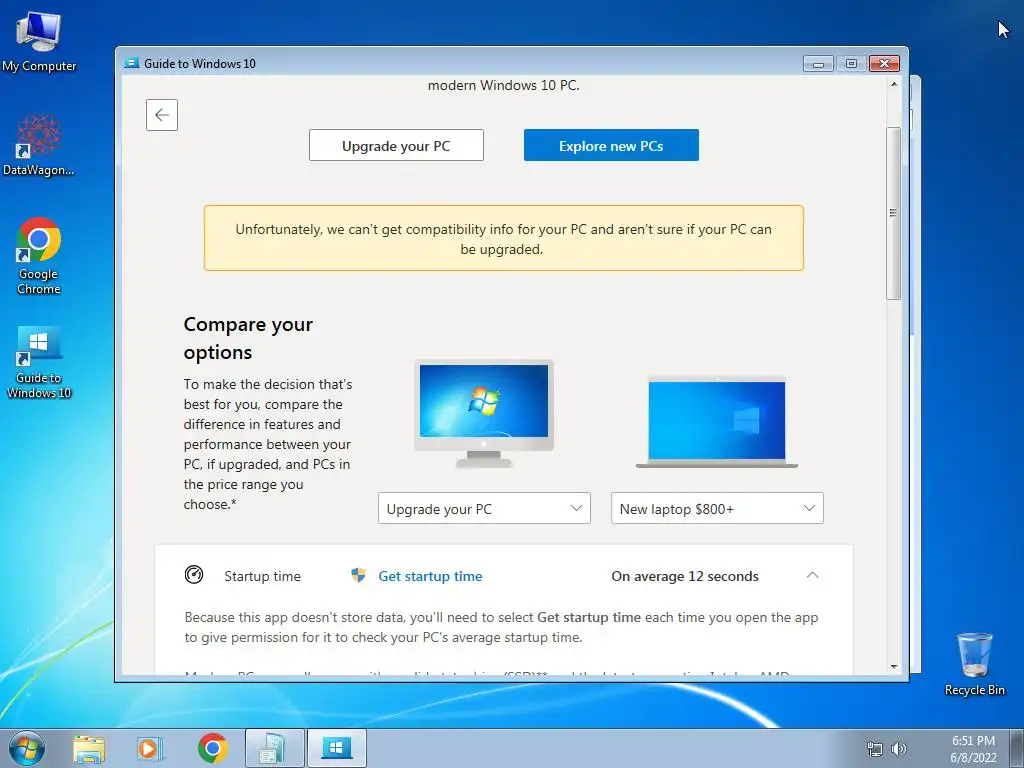Open the New laptop $800+ dropdown

click(x=717, y=508)
